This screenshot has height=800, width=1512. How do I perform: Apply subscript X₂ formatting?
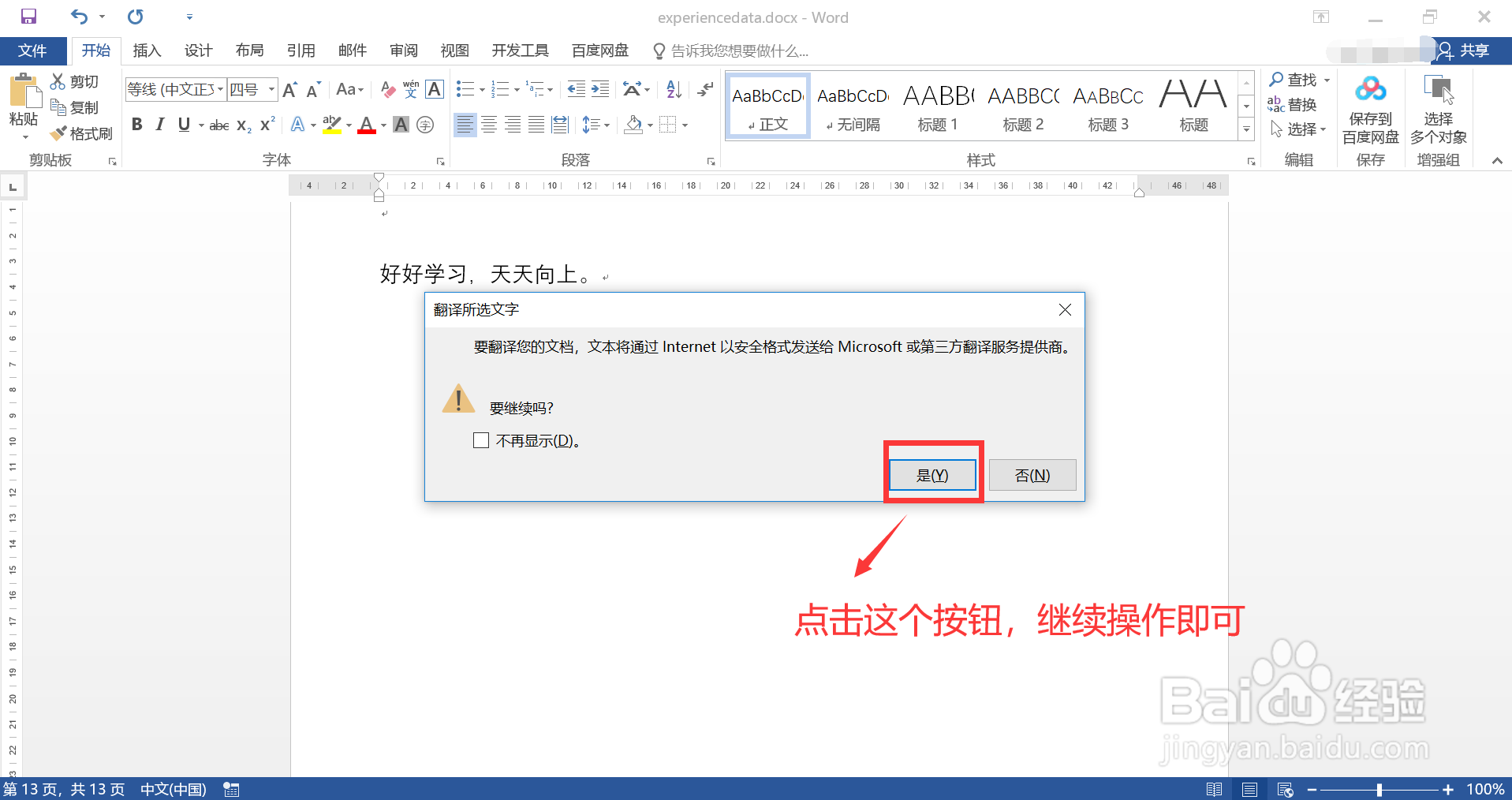click(245, 125)
